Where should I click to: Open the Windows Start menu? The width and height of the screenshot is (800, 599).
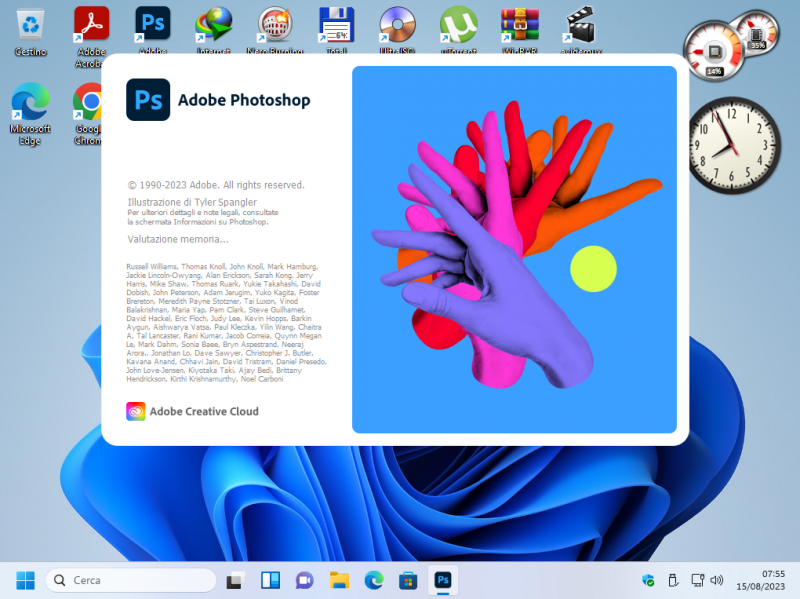24,580
